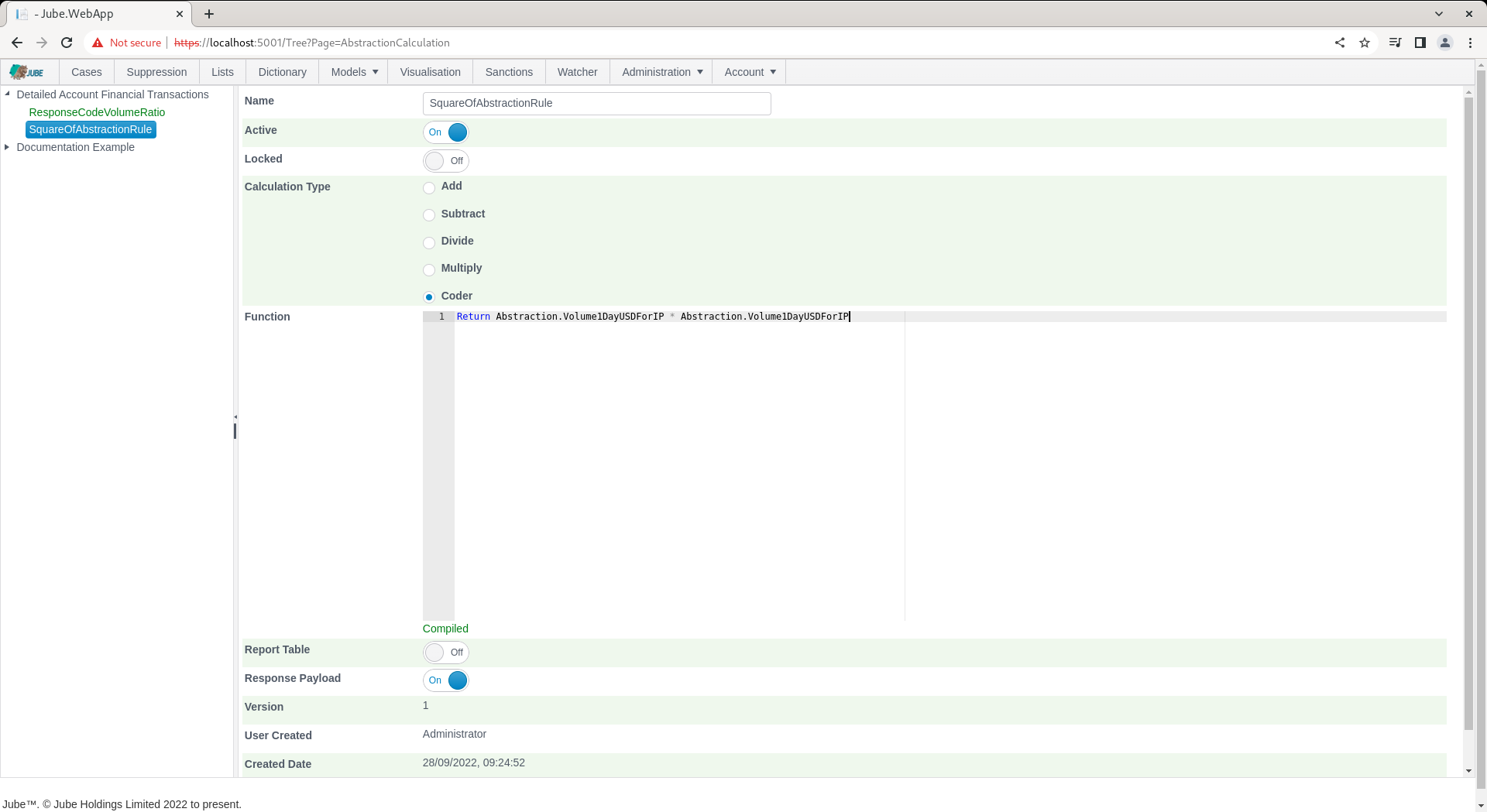Viewport: 1487px width, 812px height.
Task: Select SquareOfAbstractionRule in the tree
Action: 91,129
